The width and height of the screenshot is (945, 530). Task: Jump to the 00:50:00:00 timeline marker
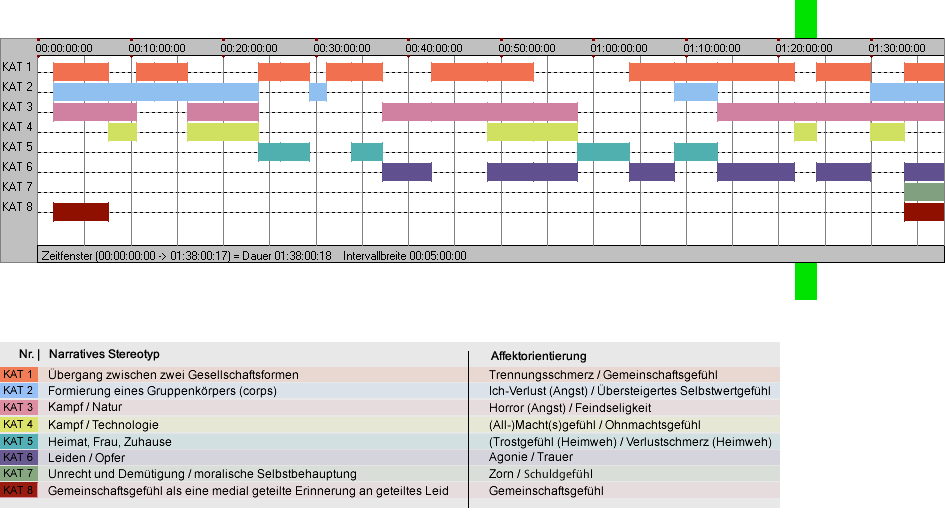[527, 48]
